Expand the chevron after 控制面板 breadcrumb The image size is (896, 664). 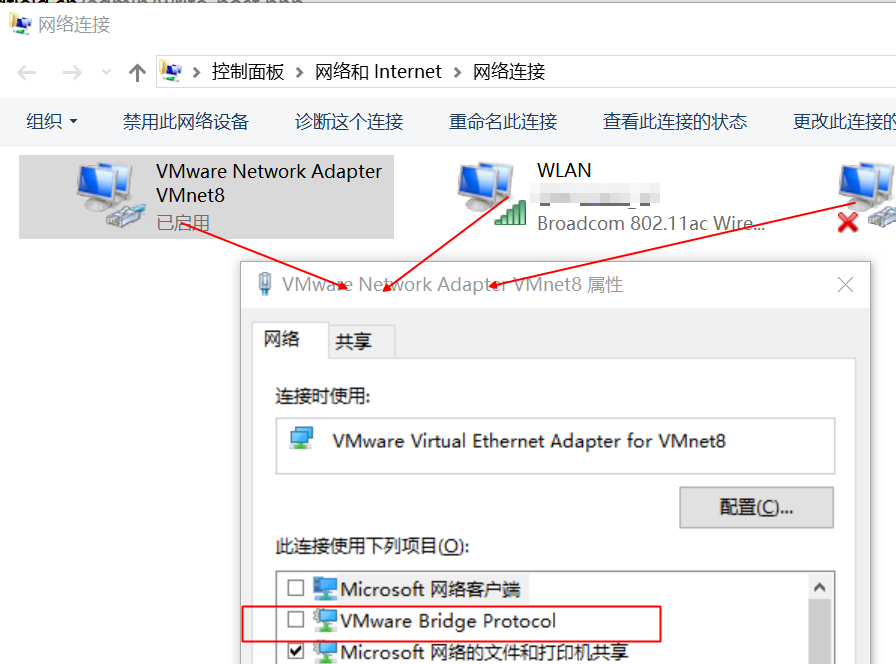coord(299,73)
